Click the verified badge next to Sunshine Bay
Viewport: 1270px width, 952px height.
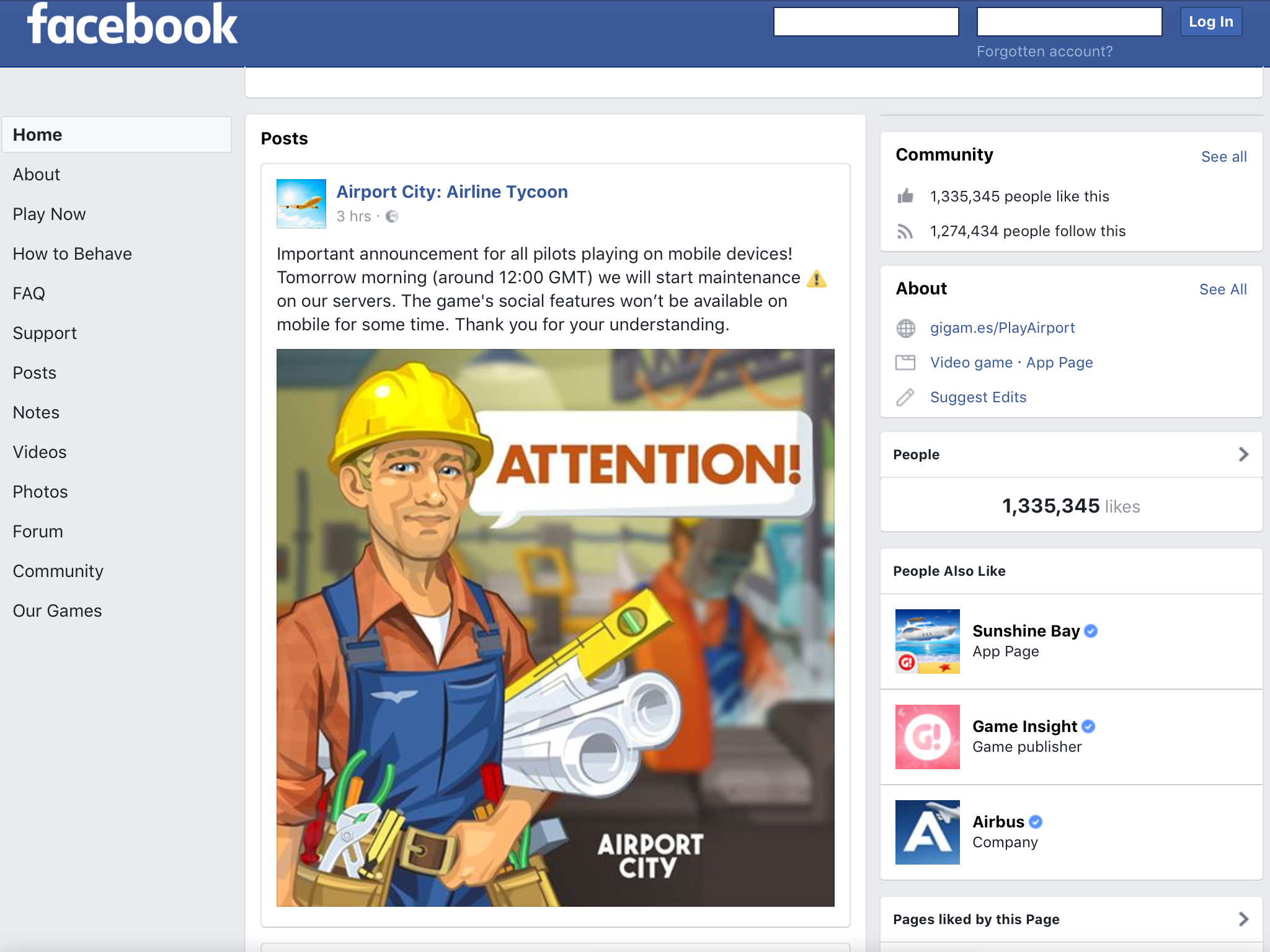click(1091, 631)
